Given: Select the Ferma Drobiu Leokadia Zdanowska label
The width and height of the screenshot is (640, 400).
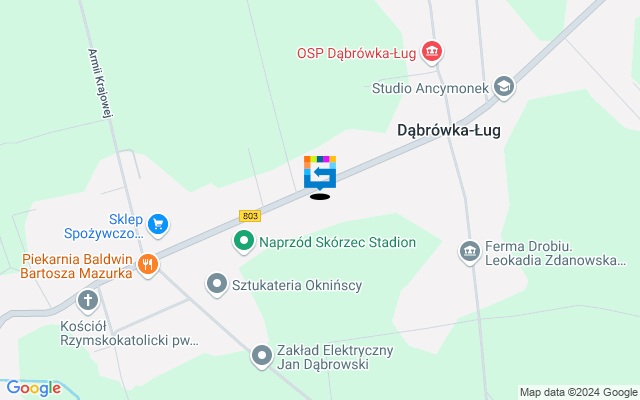Looking at the screenshot, I should [x=556, y=253].
